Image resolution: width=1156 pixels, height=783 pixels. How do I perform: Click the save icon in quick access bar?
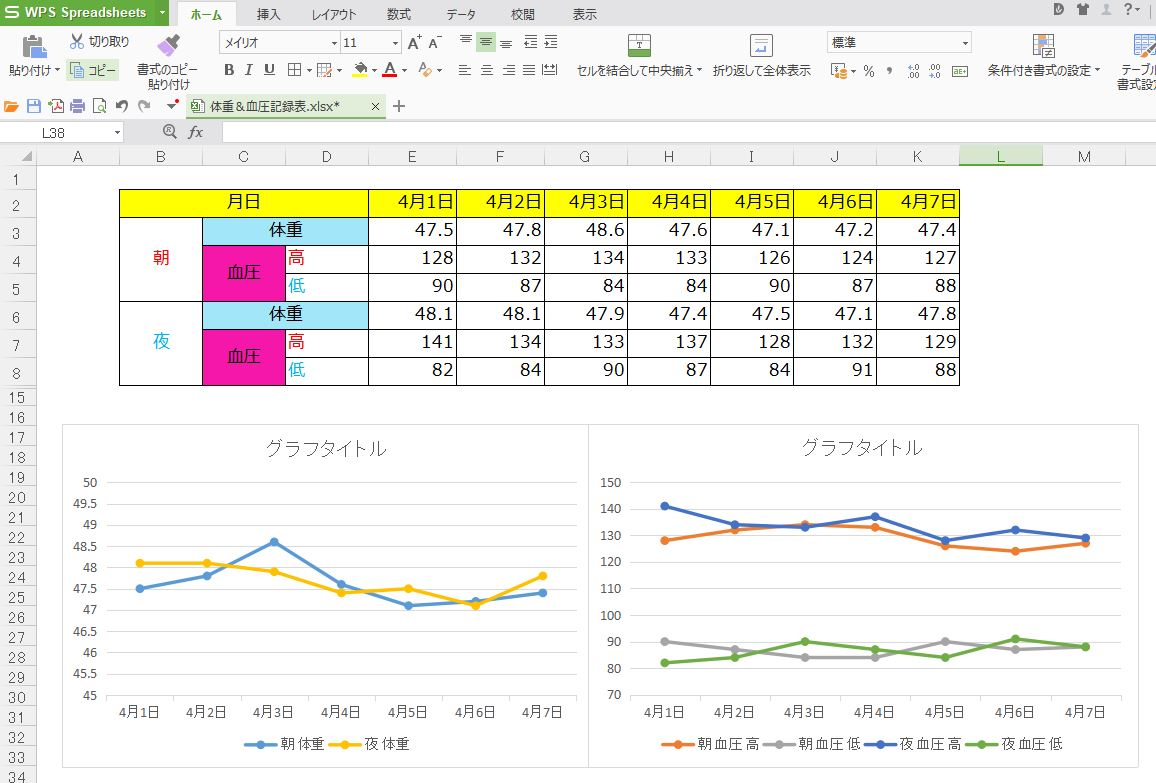pos(33,106)
